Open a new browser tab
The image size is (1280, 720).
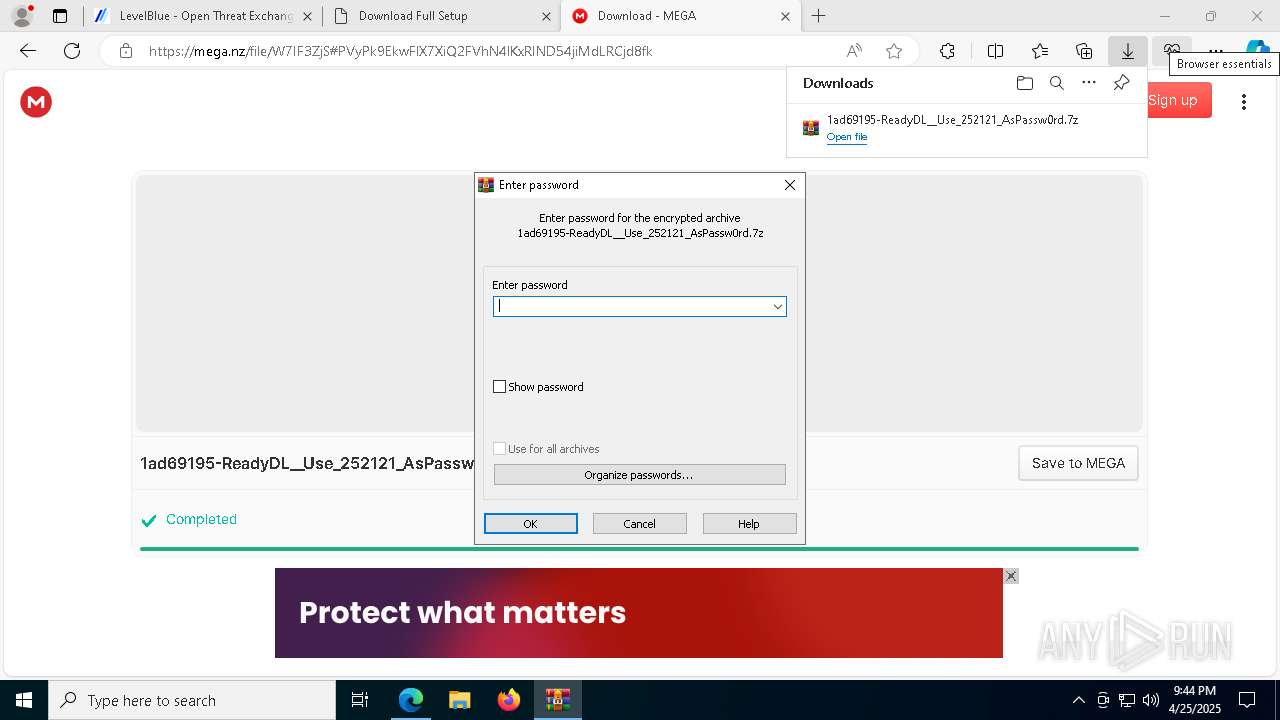(818, 16)
